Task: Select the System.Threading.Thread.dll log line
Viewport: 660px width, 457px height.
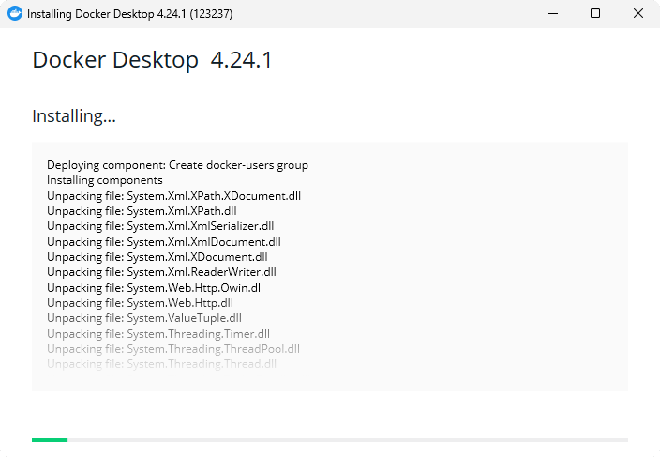Action: (x=162, y=364)
